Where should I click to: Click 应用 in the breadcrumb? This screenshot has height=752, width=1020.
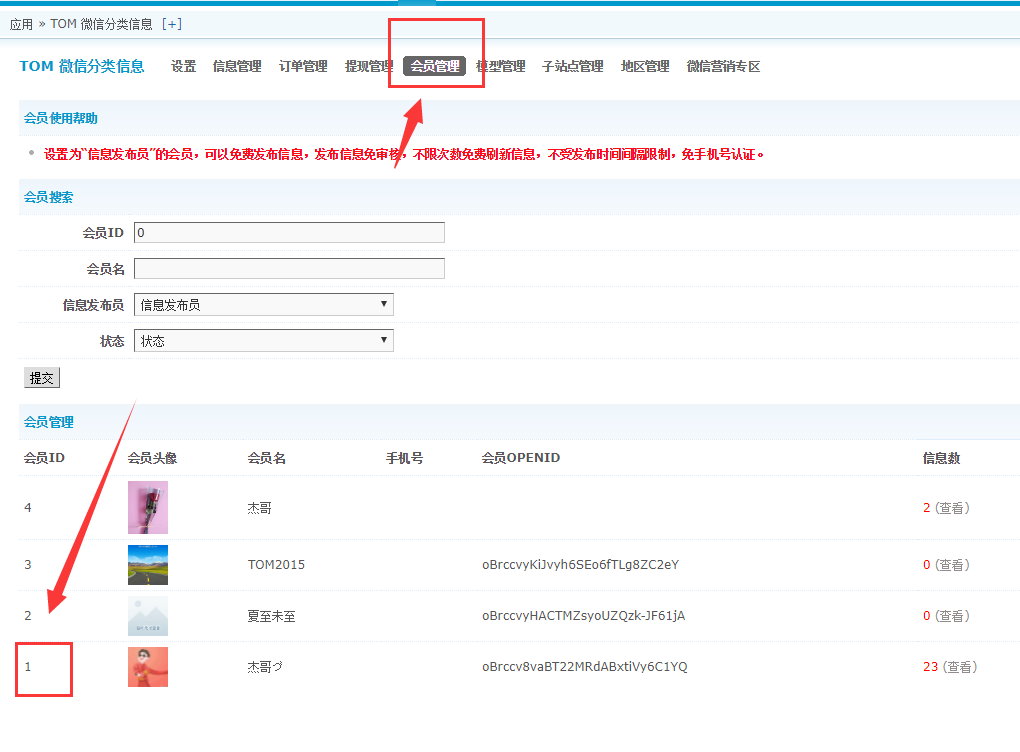click(x=21, y=24)
